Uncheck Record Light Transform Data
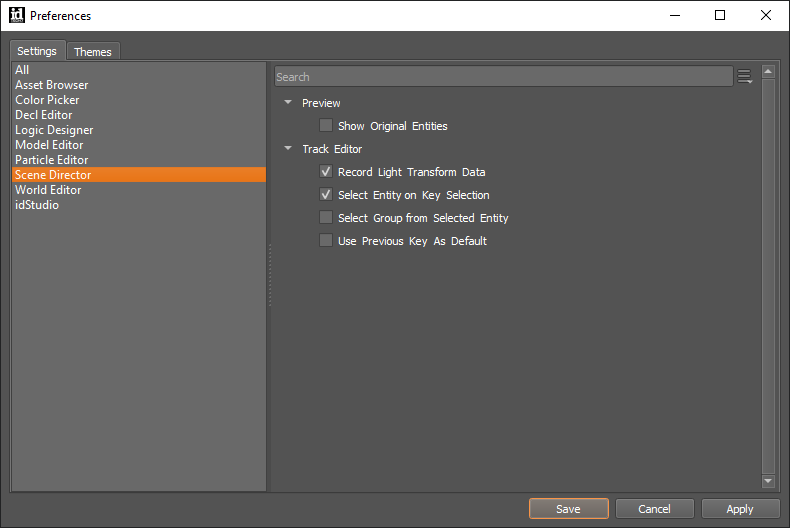Image resolution: width=790 pixels, height=528 pixels. coord(326,171)
